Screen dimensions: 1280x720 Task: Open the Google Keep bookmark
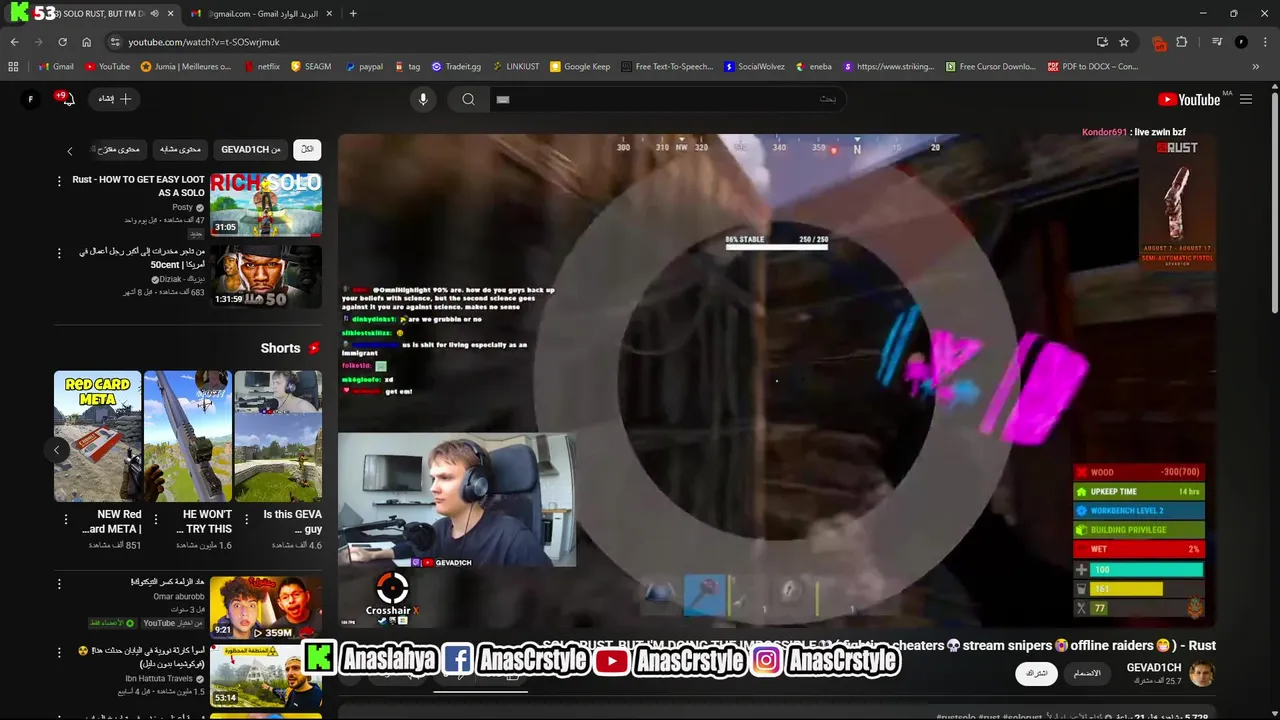pyautogui.click(x=579, y=67)
